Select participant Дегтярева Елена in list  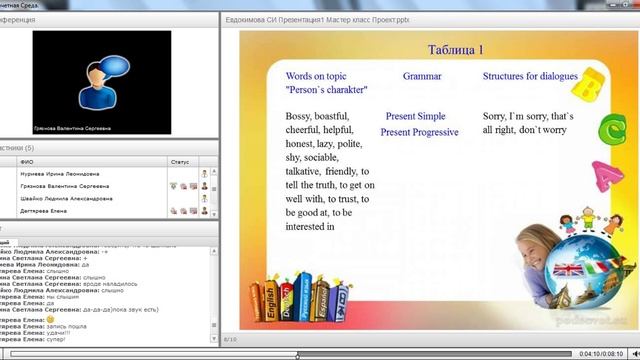[43, 211]
